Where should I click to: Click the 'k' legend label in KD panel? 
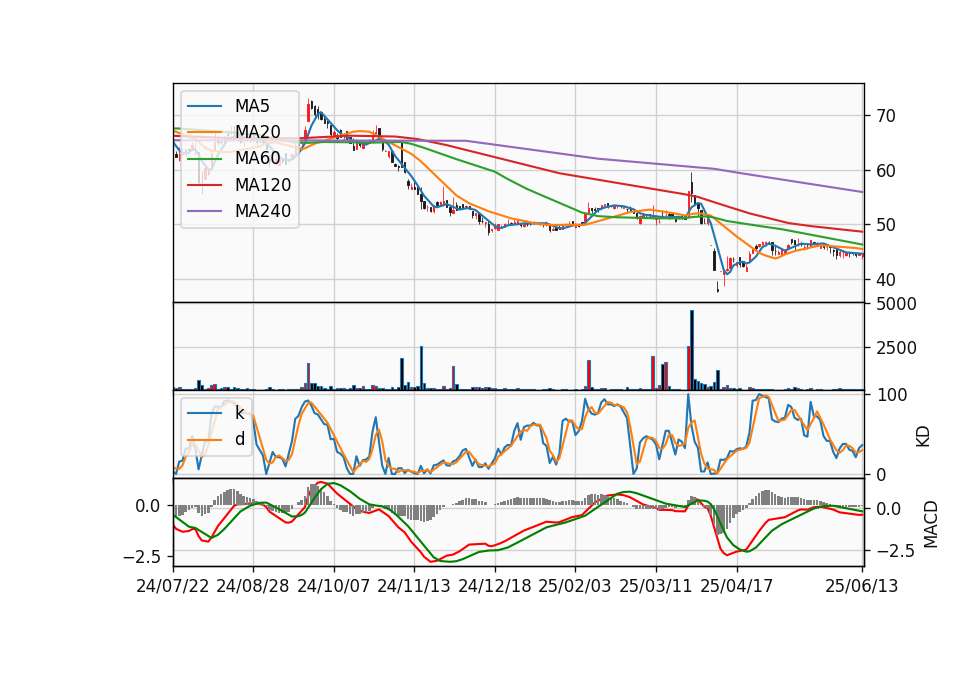point(240,413)
